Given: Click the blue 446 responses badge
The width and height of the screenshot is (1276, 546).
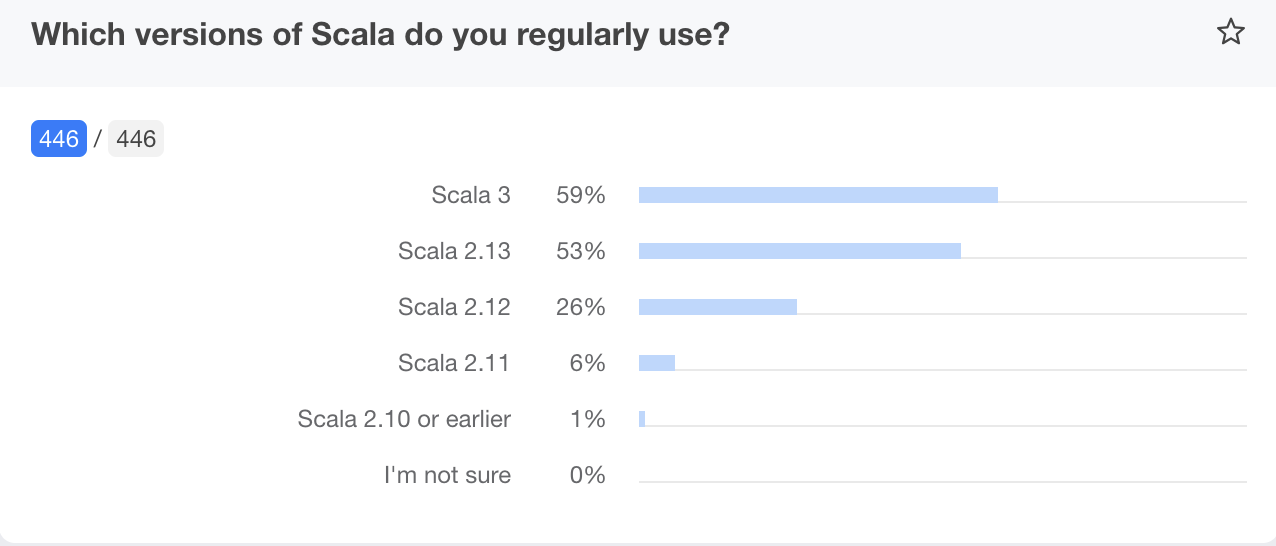Looking at the screenshot, I should coord(59,139).
